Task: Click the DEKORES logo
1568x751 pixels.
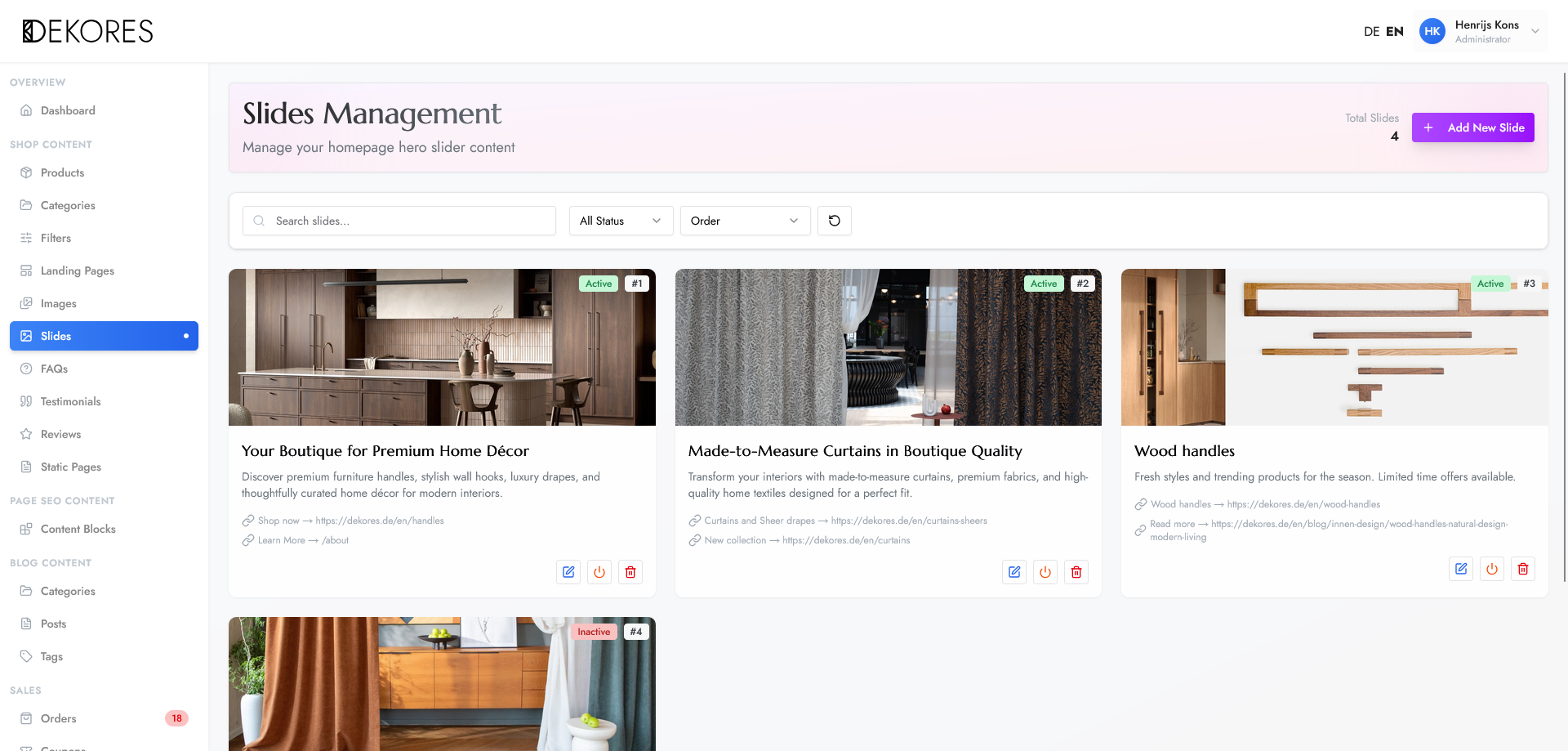Action: click(x=87, y=31)
